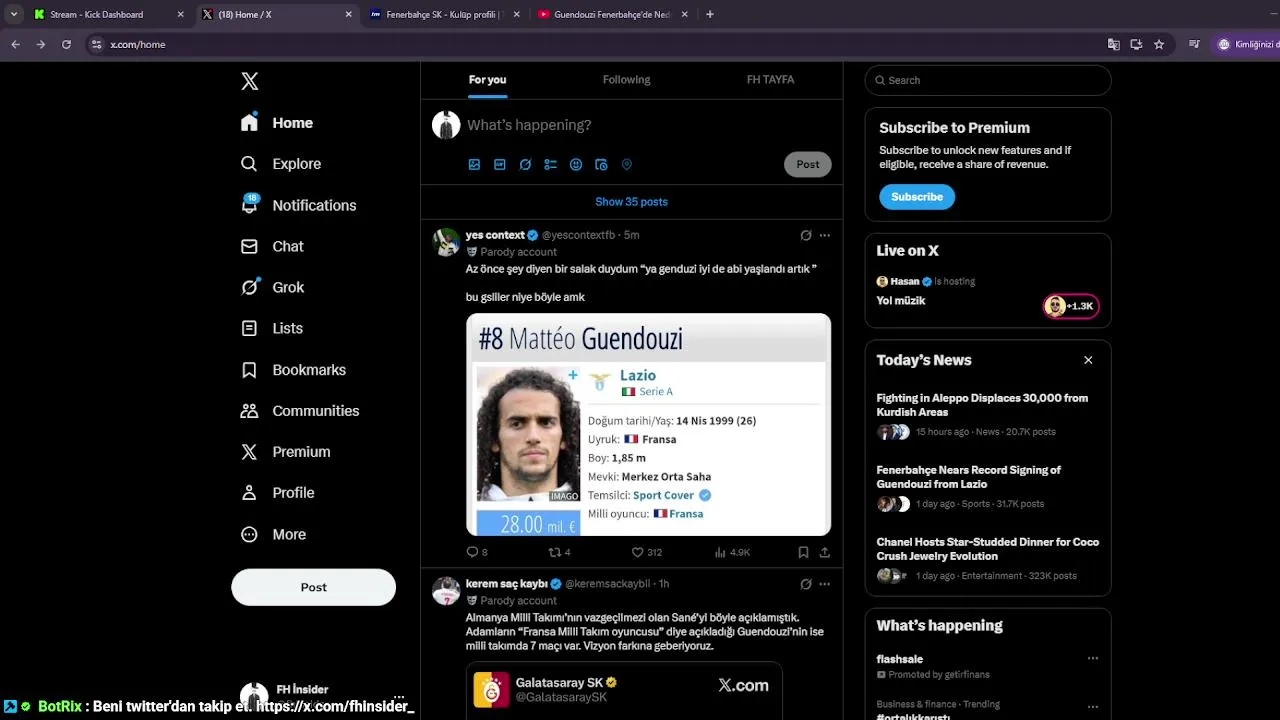
Task: Open quoted Galatasaray SK post
Action: [623, 690]
